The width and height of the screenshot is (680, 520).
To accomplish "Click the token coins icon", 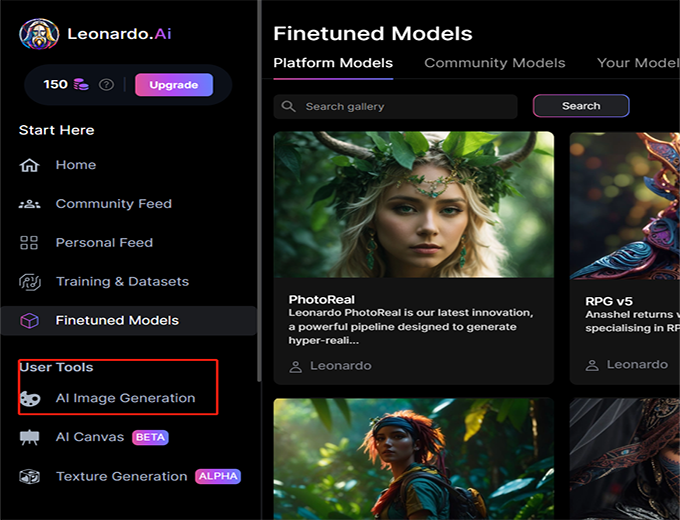I will [82, 85].
